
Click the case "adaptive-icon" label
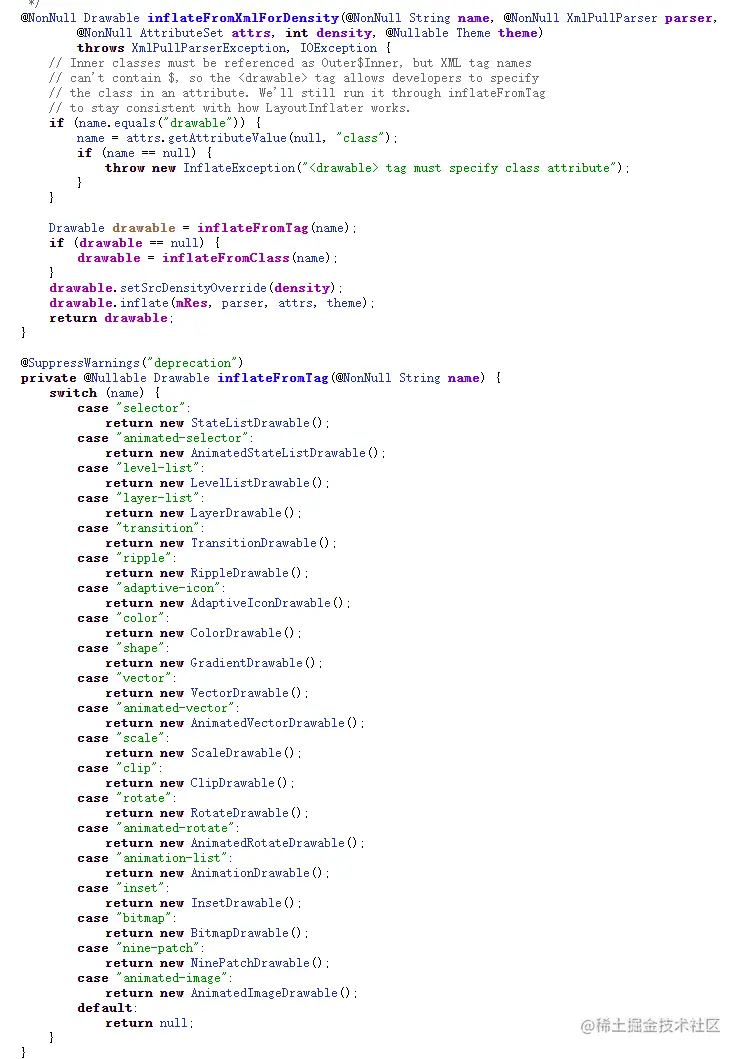coord(151,588)
